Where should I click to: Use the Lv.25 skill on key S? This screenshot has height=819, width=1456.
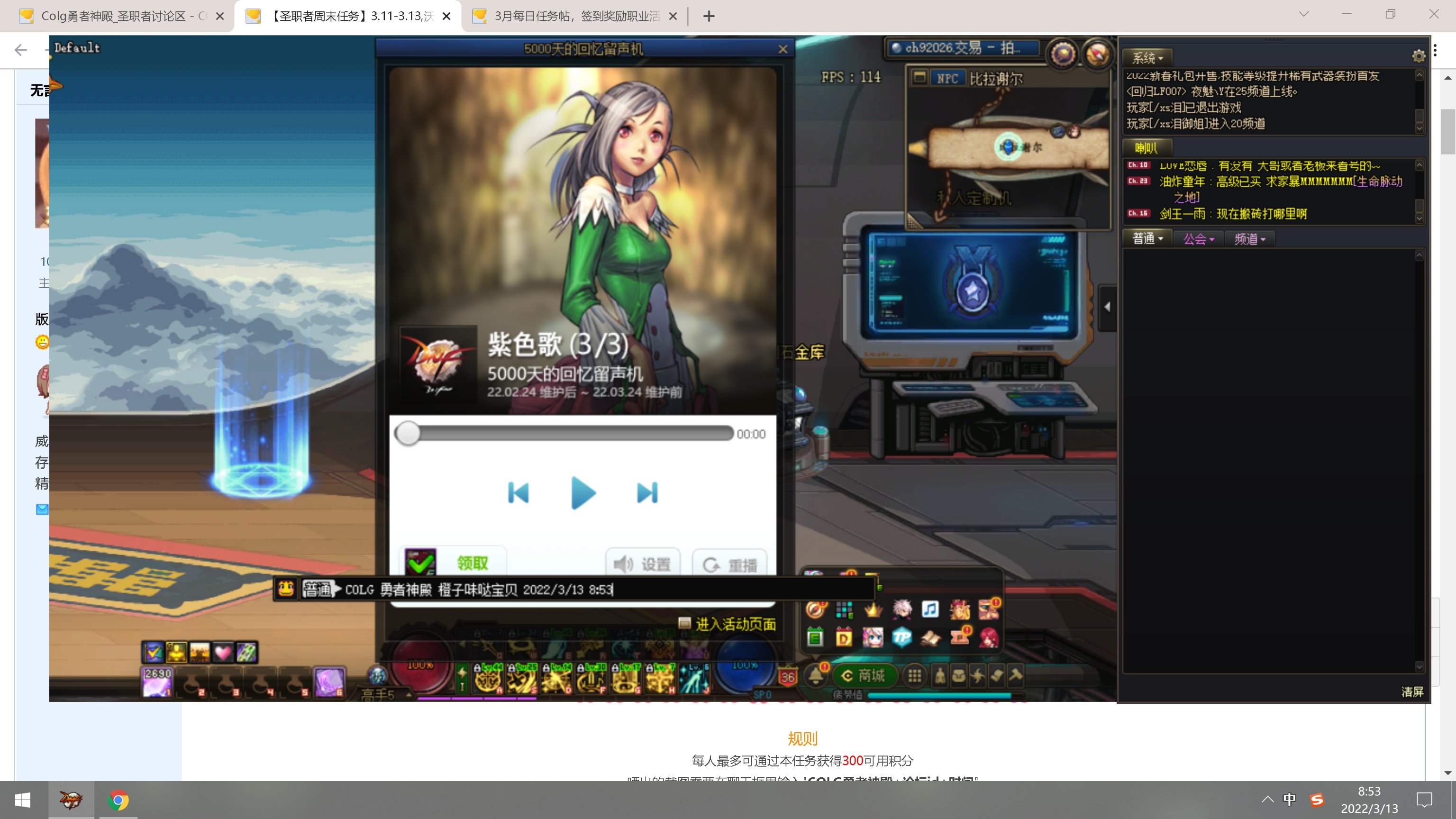click(x=522, y=679)
